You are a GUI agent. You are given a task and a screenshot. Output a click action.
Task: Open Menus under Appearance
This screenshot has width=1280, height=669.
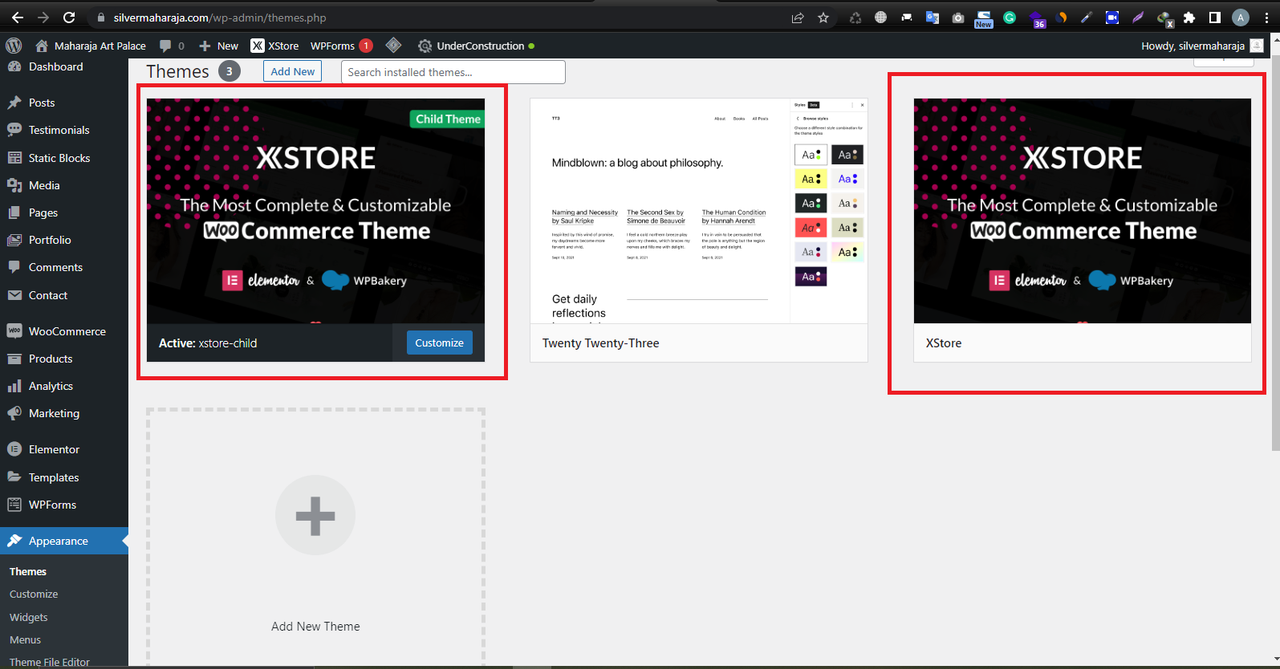(x=25, y=640)
